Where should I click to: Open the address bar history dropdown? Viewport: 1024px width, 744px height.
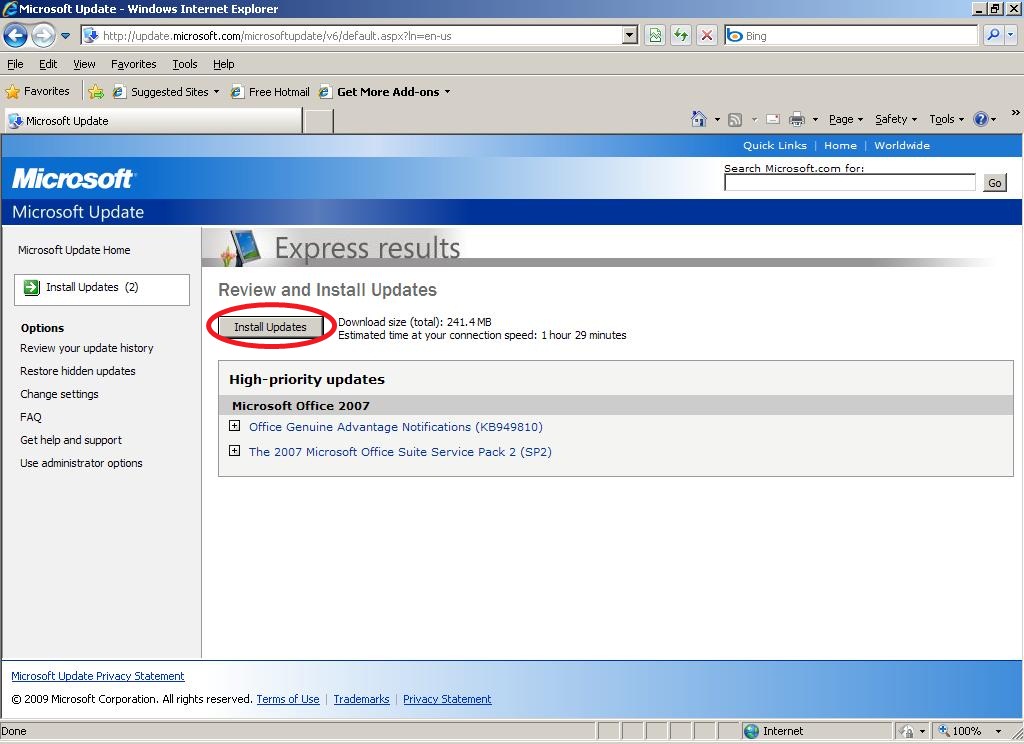630,36
